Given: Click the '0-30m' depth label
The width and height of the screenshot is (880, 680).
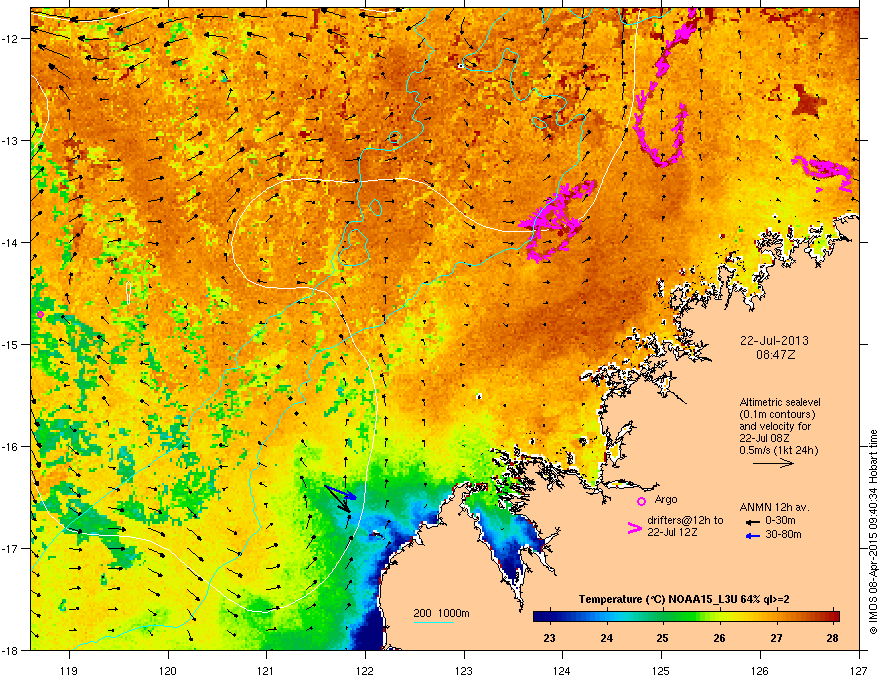Looking at the screenshot, I should pyautogui.click(x=780, y=521).
